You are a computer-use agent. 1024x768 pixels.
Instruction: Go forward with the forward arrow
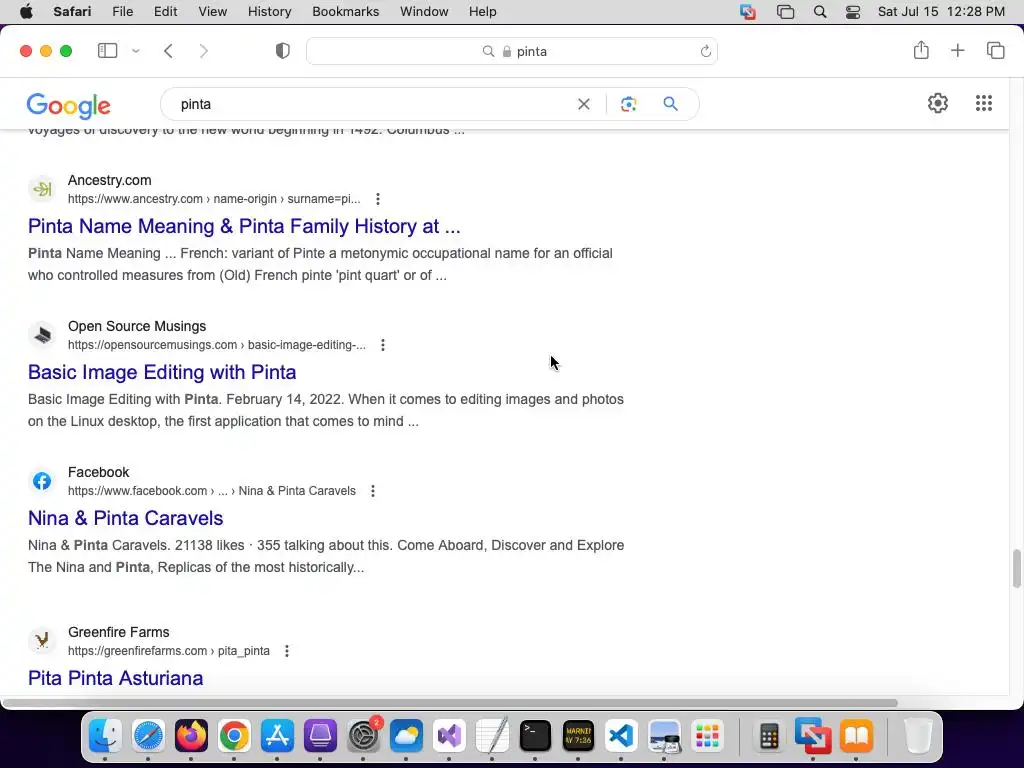tap(204, 51)
